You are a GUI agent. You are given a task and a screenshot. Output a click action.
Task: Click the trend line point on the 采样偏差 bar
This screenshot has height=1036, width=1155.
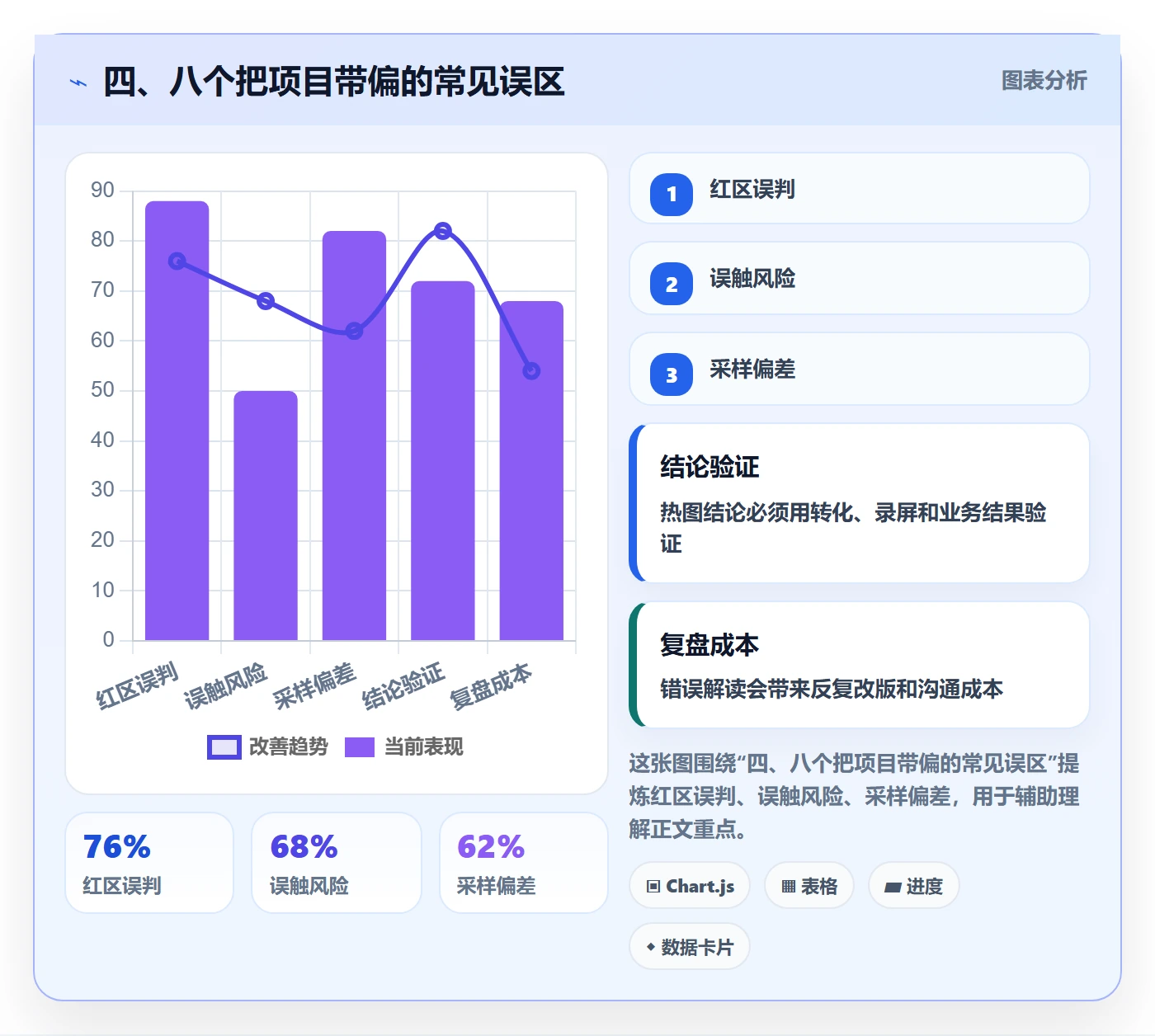(354, 331)
